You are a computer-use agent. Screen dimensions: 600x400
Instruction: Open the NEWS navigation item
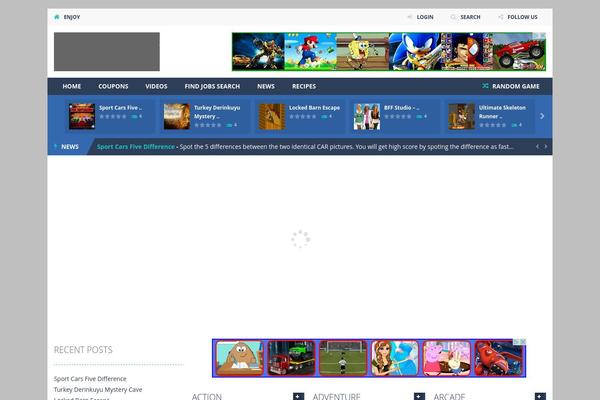pyautogui.click(x=266, y=87)
